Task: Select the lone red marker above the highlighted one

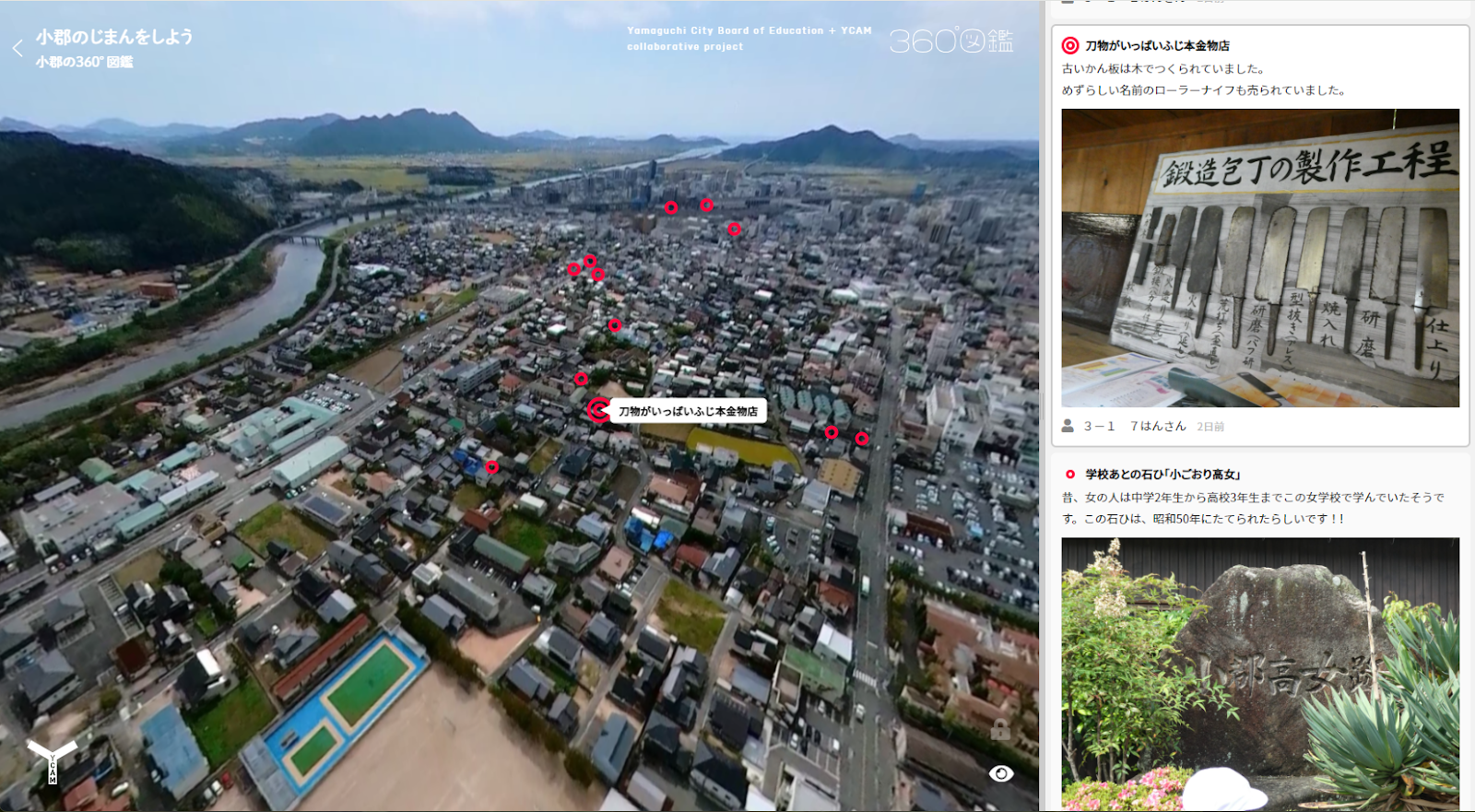Action: [581, 379]
